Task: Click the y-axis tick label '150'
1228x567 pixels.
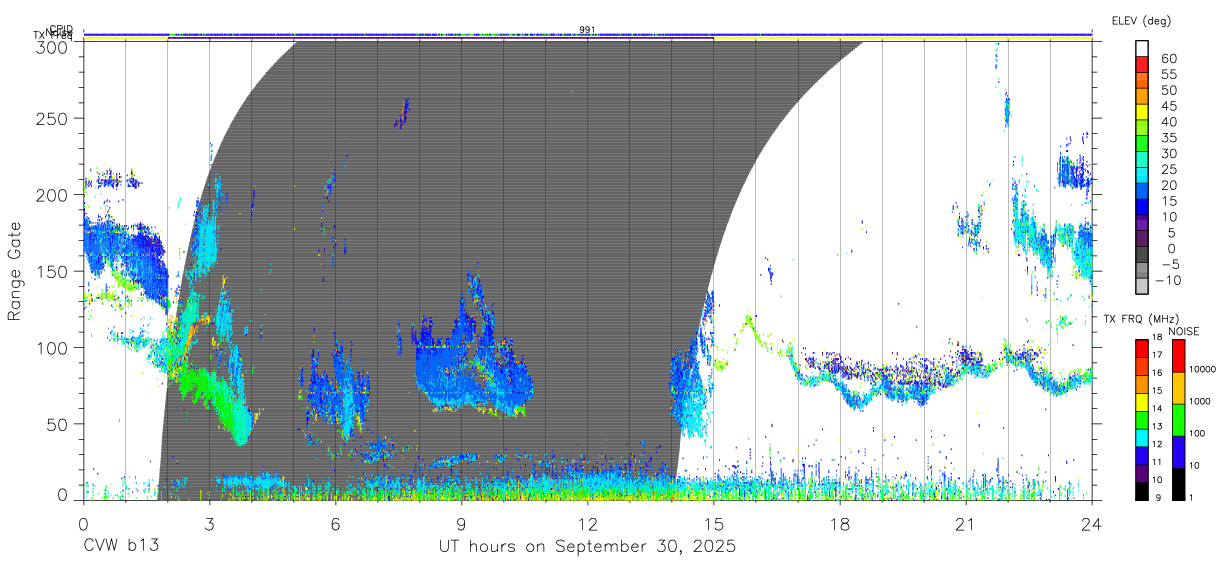Action: (x=53, y=270)
